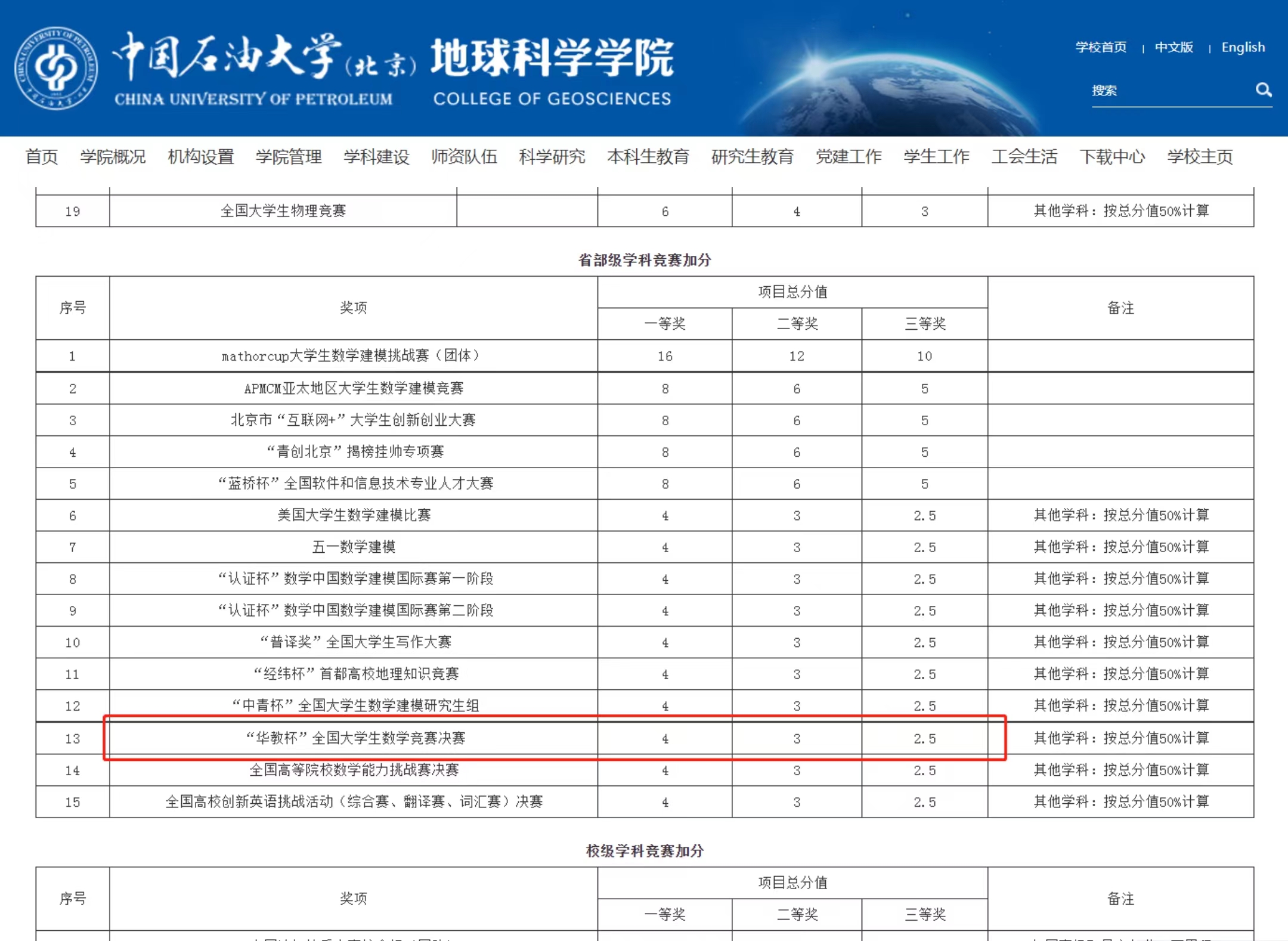1288x941 pixels.
Task: Navigate to 下载中心
Action: (1112, 157)
